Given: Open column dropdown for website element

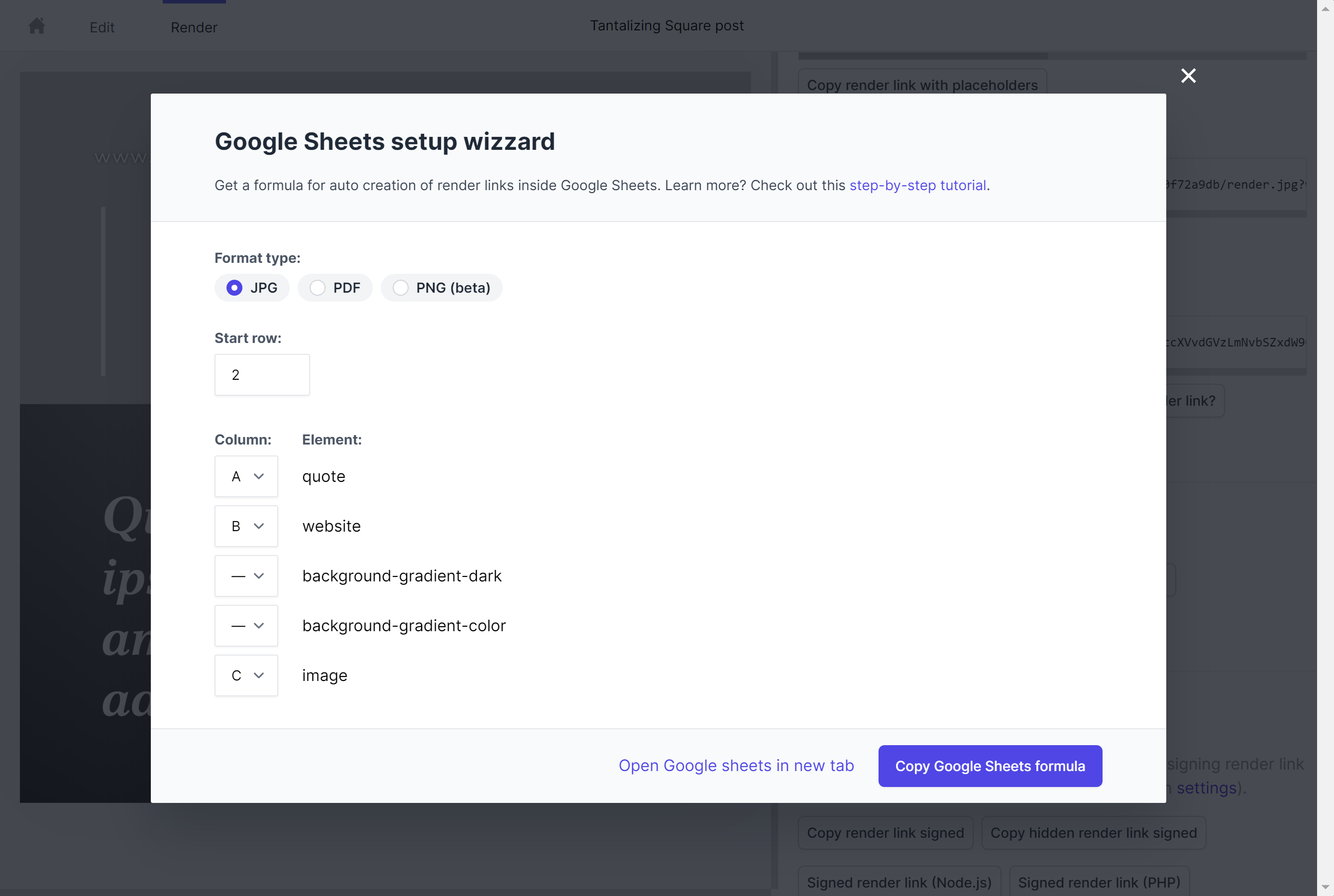Looking at the screenshot, I should tap(246, 526).
